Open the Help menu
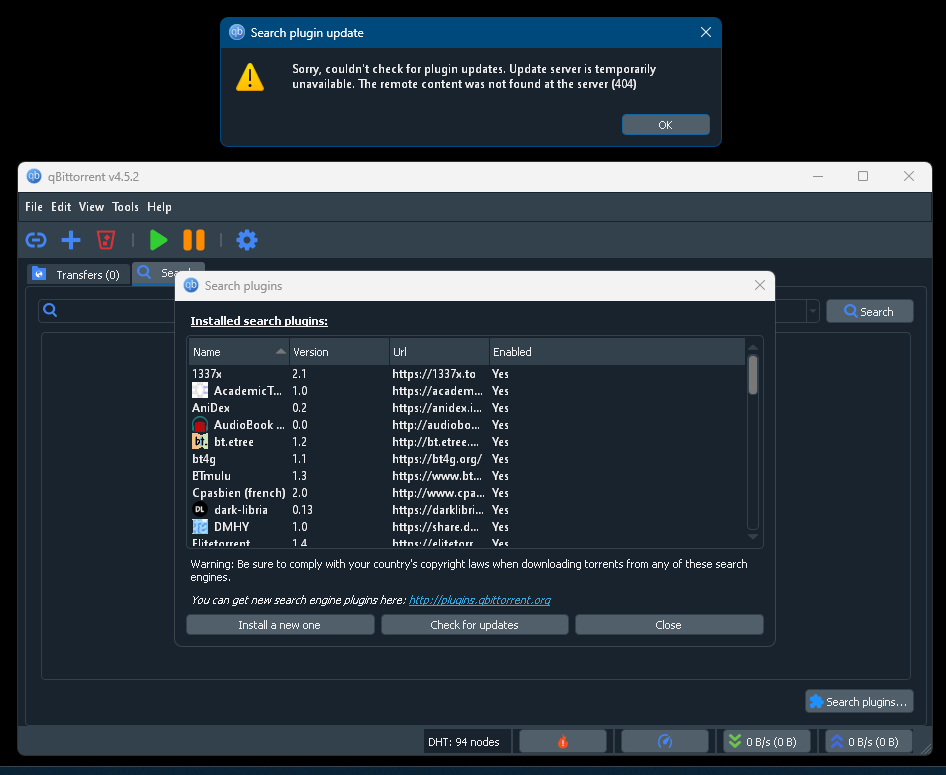Image resolution: width=946 pixels, height=775 pixels. 159,207
